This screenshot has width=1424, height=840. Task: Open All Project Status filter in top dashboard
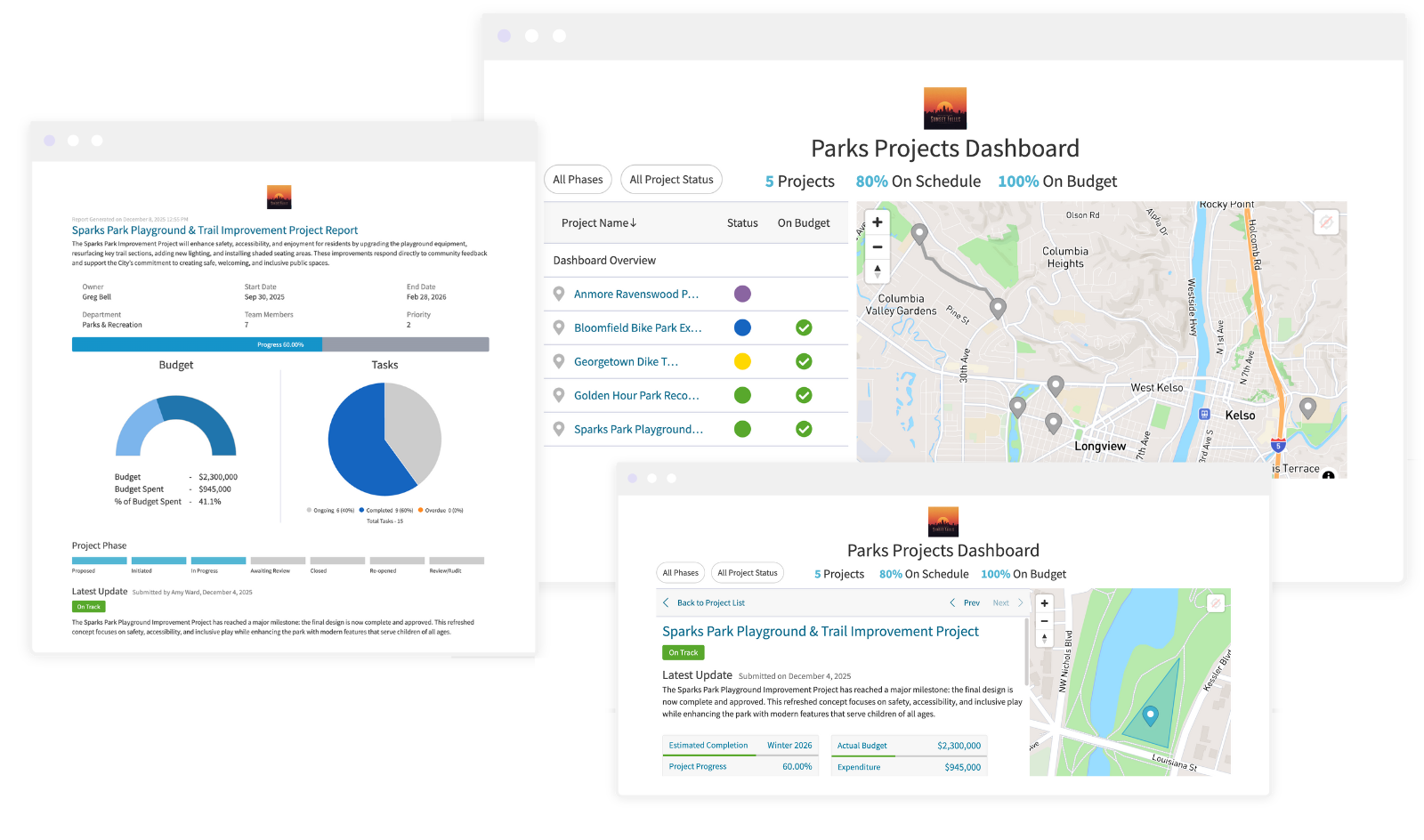[x=671, y=180]
